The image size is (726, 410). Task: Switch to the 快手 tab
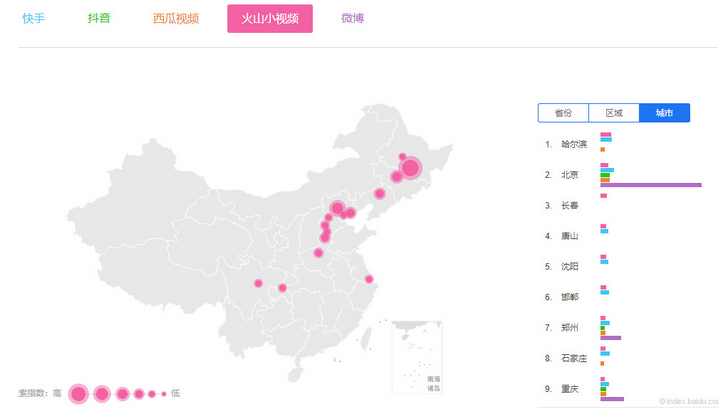coord(34,19)
